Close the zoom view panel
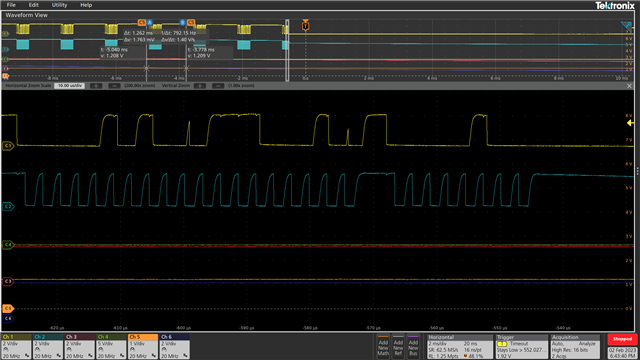Screen dimensions: 640x360 click(629, 86)
